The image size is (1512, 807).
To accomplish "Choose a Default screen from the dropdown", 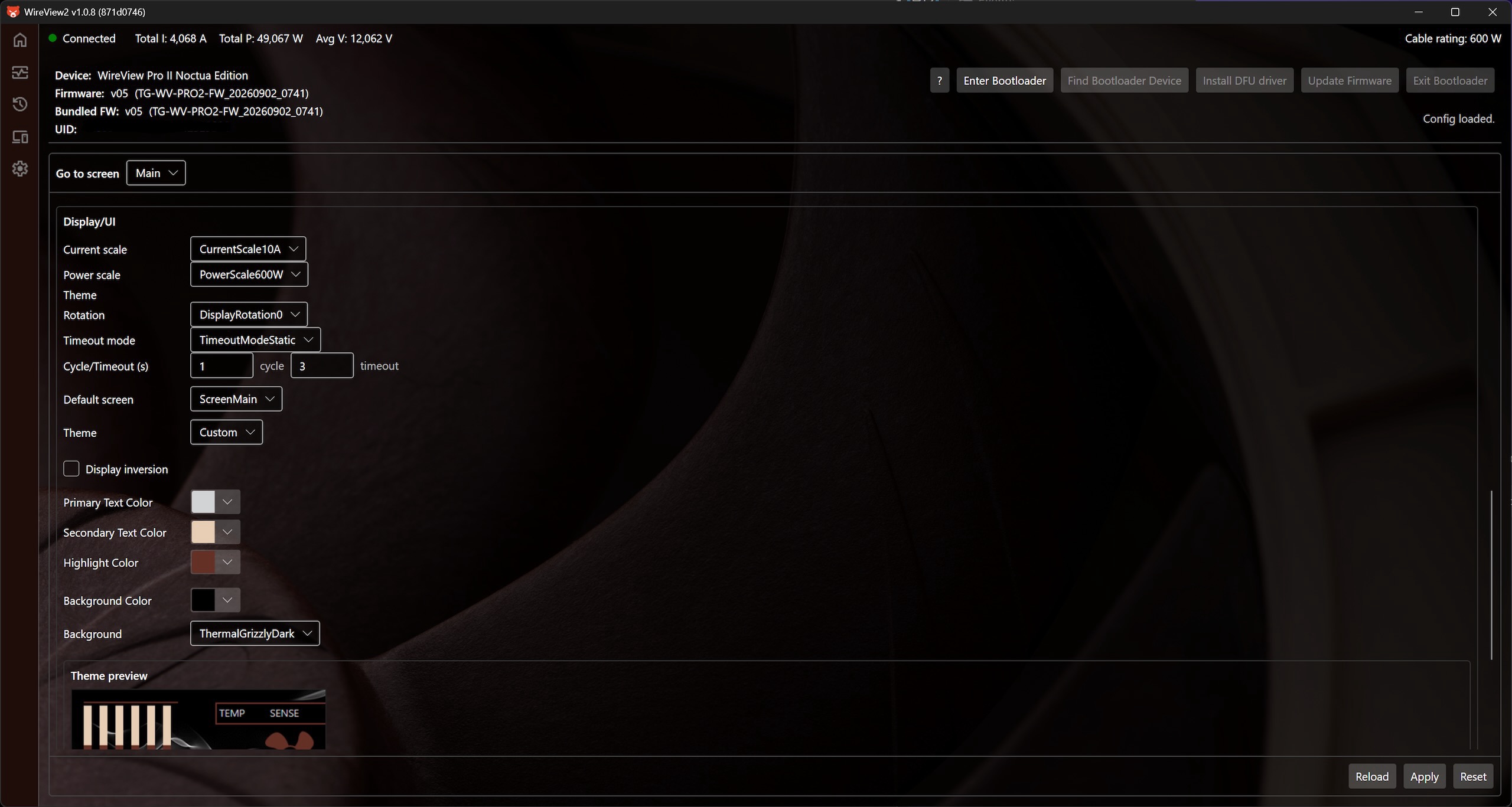I will click(x=236, y=399).
